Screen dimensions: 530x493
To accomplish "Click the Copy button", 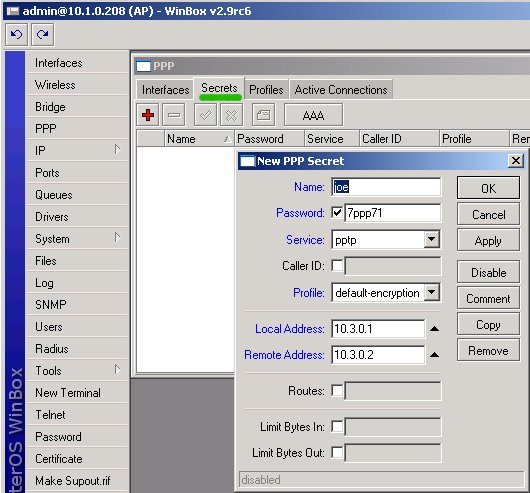I will pos(488,324).
